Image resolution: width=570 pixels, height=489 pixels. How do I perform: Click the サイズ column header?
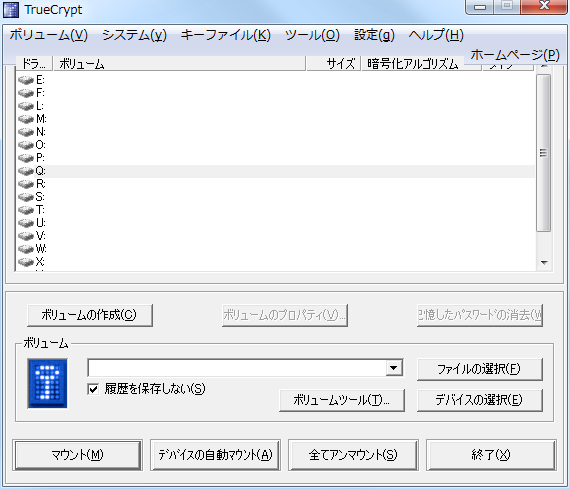[333, 64]
